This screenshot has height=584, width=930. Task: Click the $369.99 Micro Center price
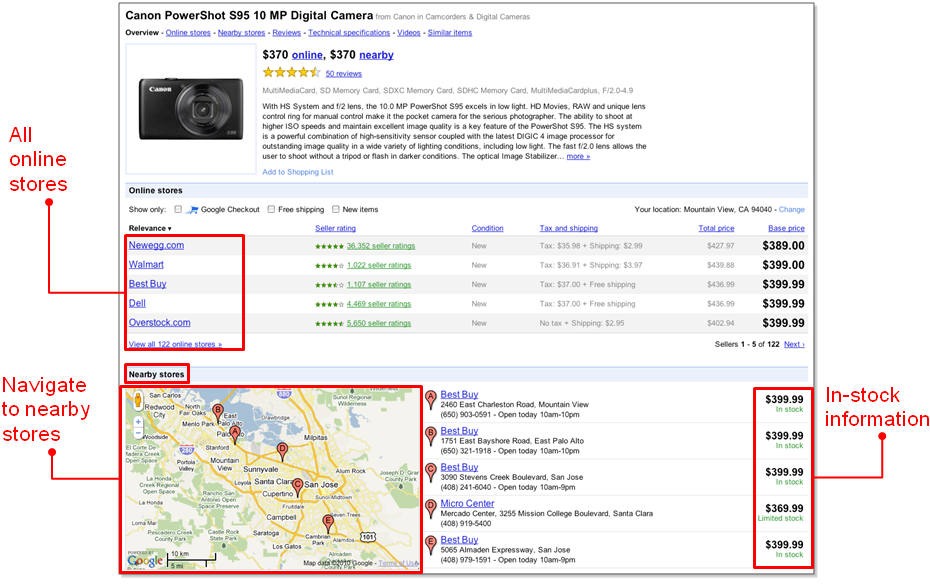click(x=784, y=508)
